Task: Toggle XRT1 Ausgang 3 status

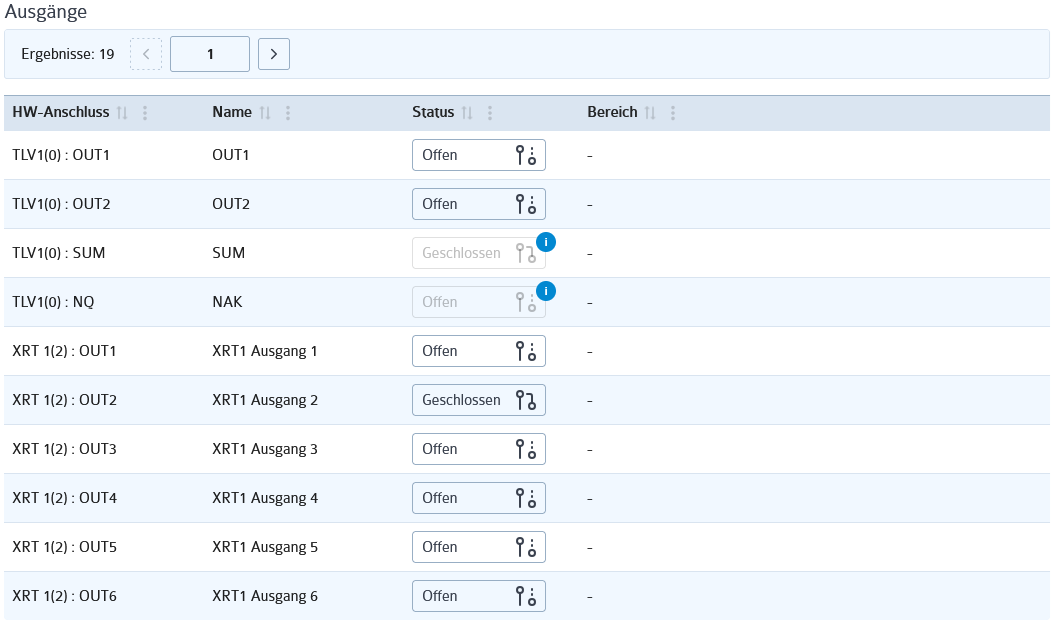Action: tap(479, 449)
